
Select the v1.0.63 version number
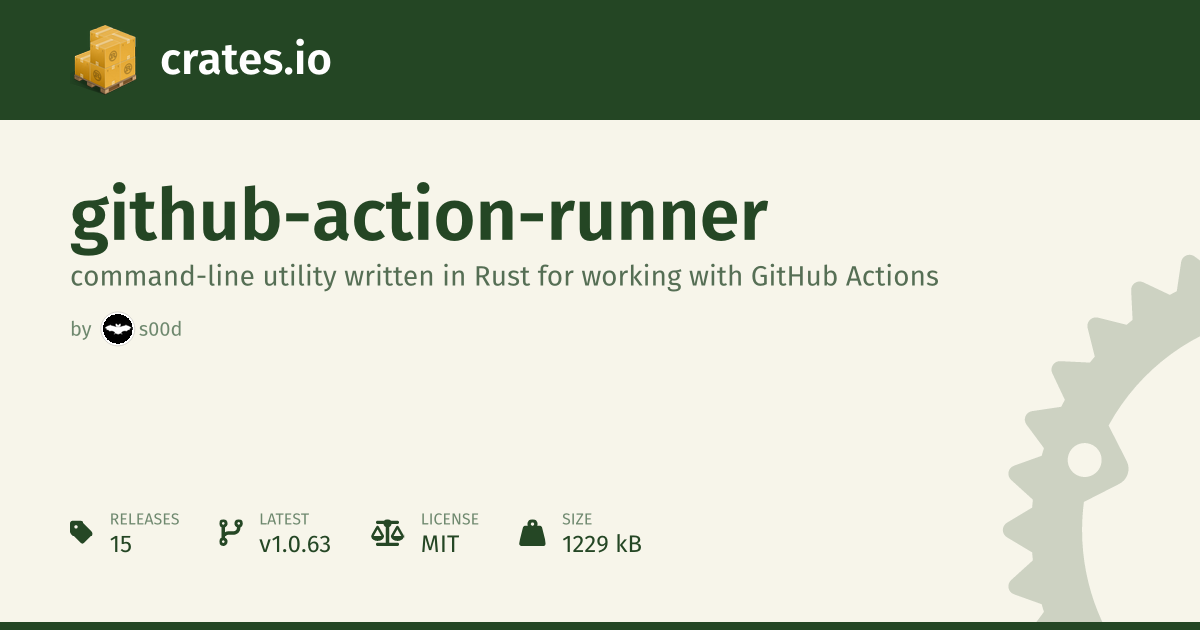tap(295, 545)
